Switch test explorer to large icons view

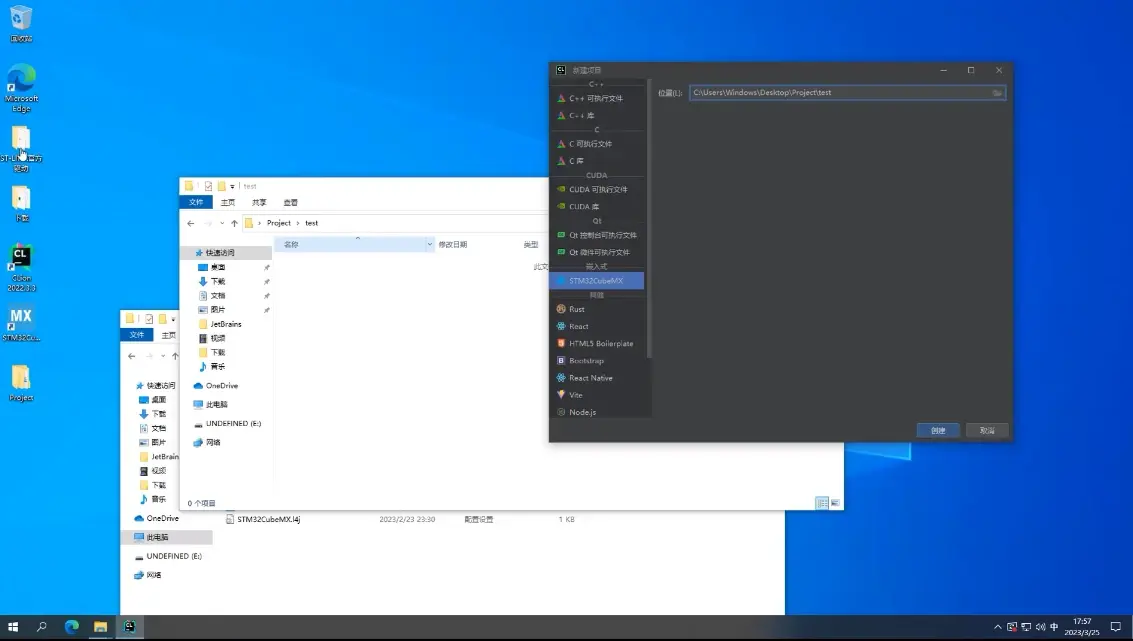click(x=835, y=503)
